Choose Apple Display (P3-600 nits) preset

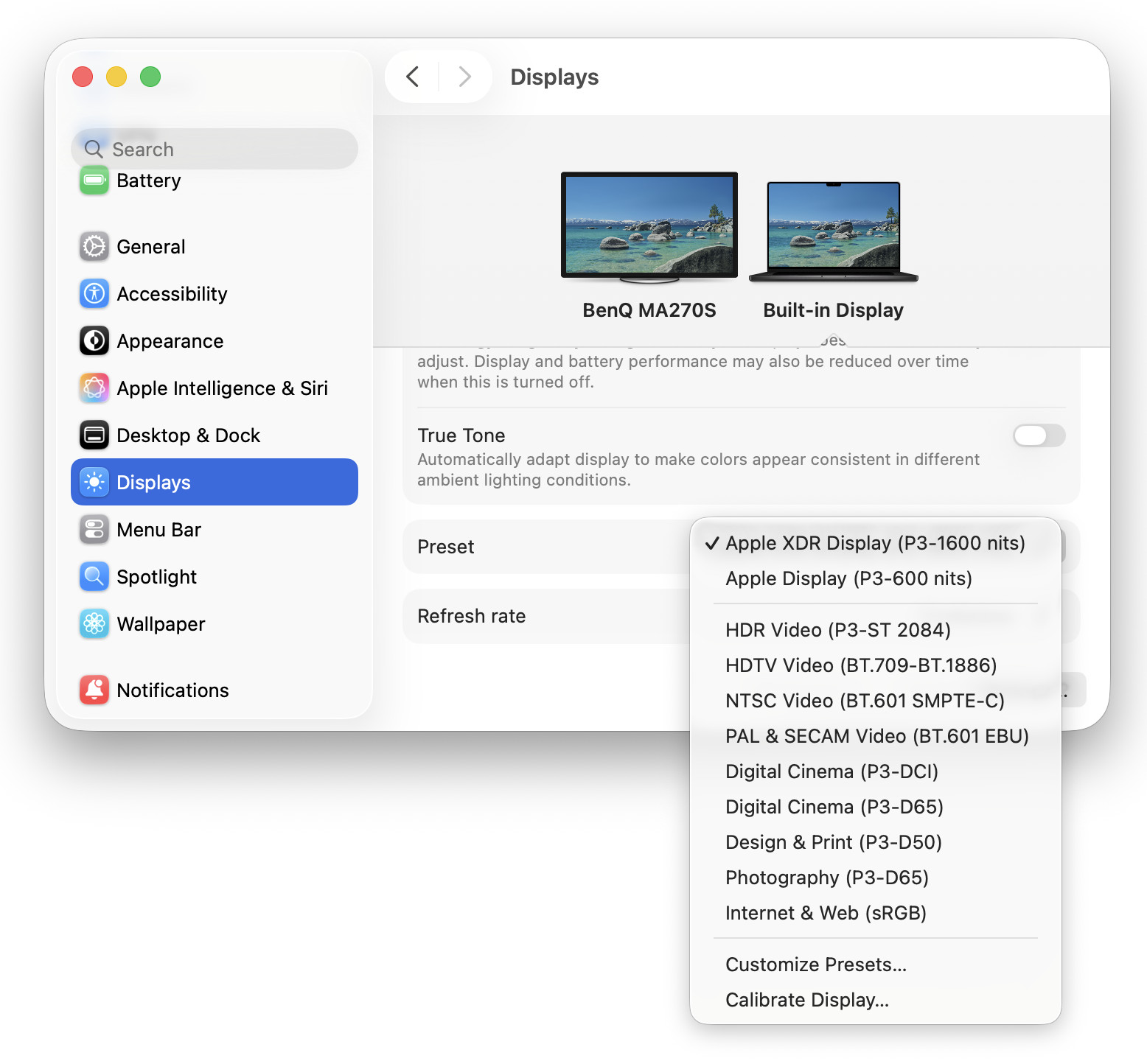pyautogui.click(x=848, y=578)
